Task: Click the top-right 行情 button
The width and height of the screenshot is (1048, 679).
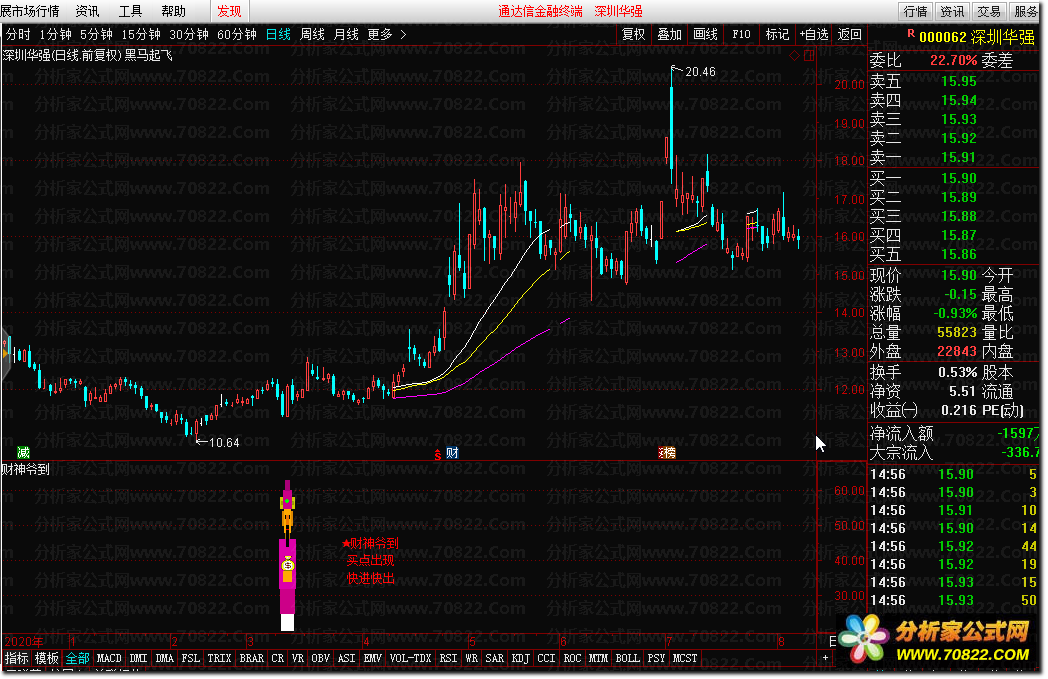Action: (x=916, y=11)
